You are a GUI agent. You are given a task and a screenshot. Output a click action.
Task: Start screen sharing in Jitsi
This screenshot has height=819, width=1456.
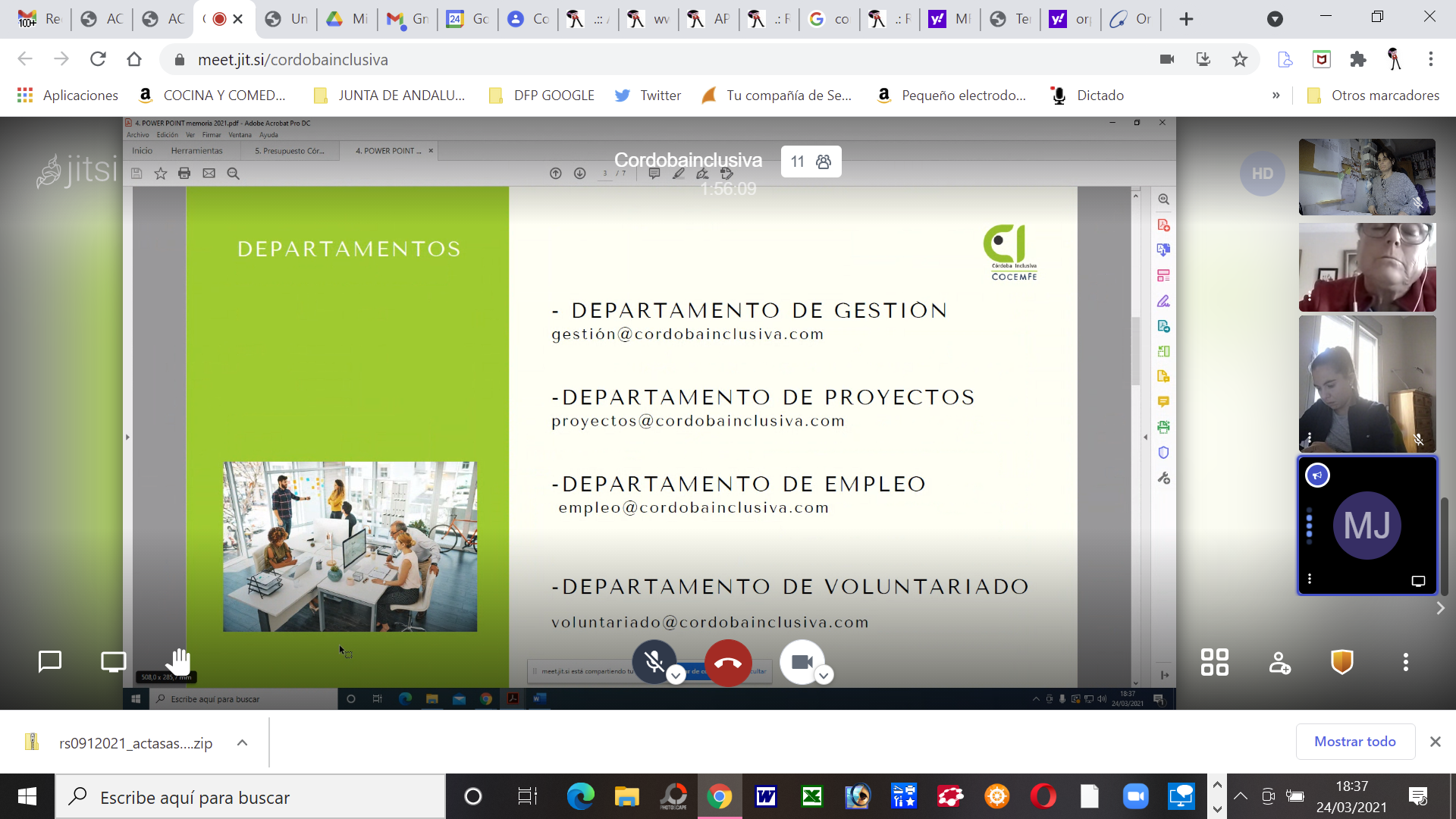pos(114,662)
